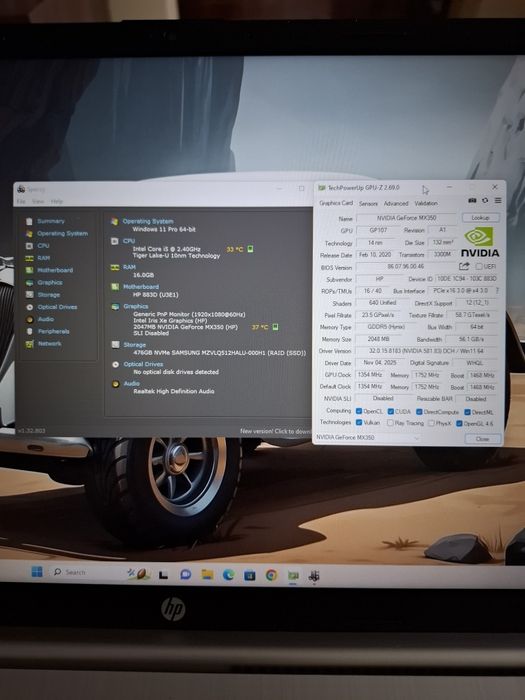Image resolution: width=525 pixels, height=700 pixels.
Task: Toggle the Vulkan checkbox
Action: click(359, 422)
